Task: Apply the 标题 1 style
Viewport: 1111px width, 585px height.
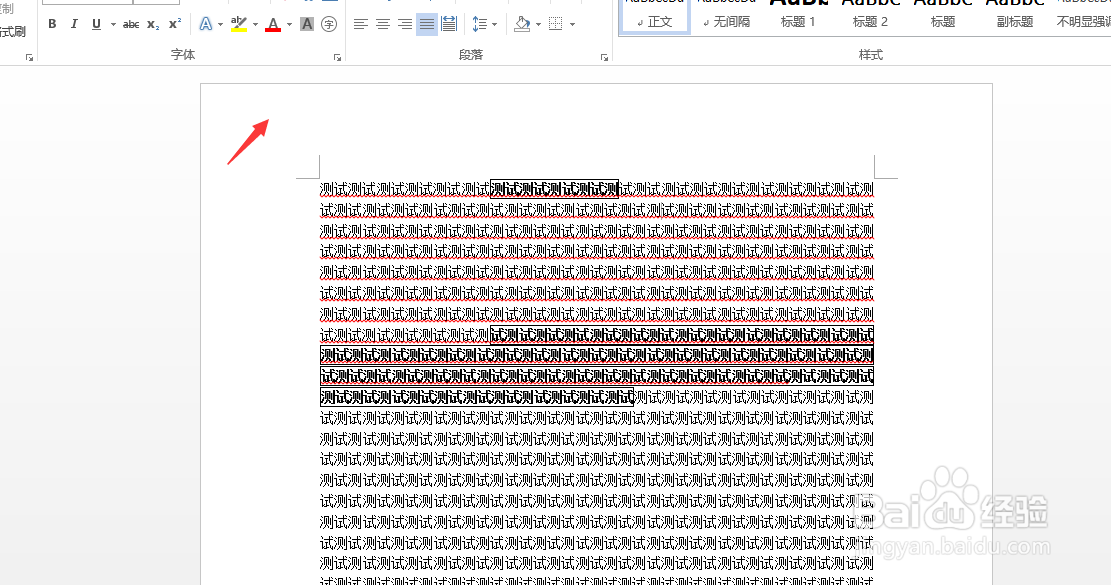Action: (x=798, y=16)
